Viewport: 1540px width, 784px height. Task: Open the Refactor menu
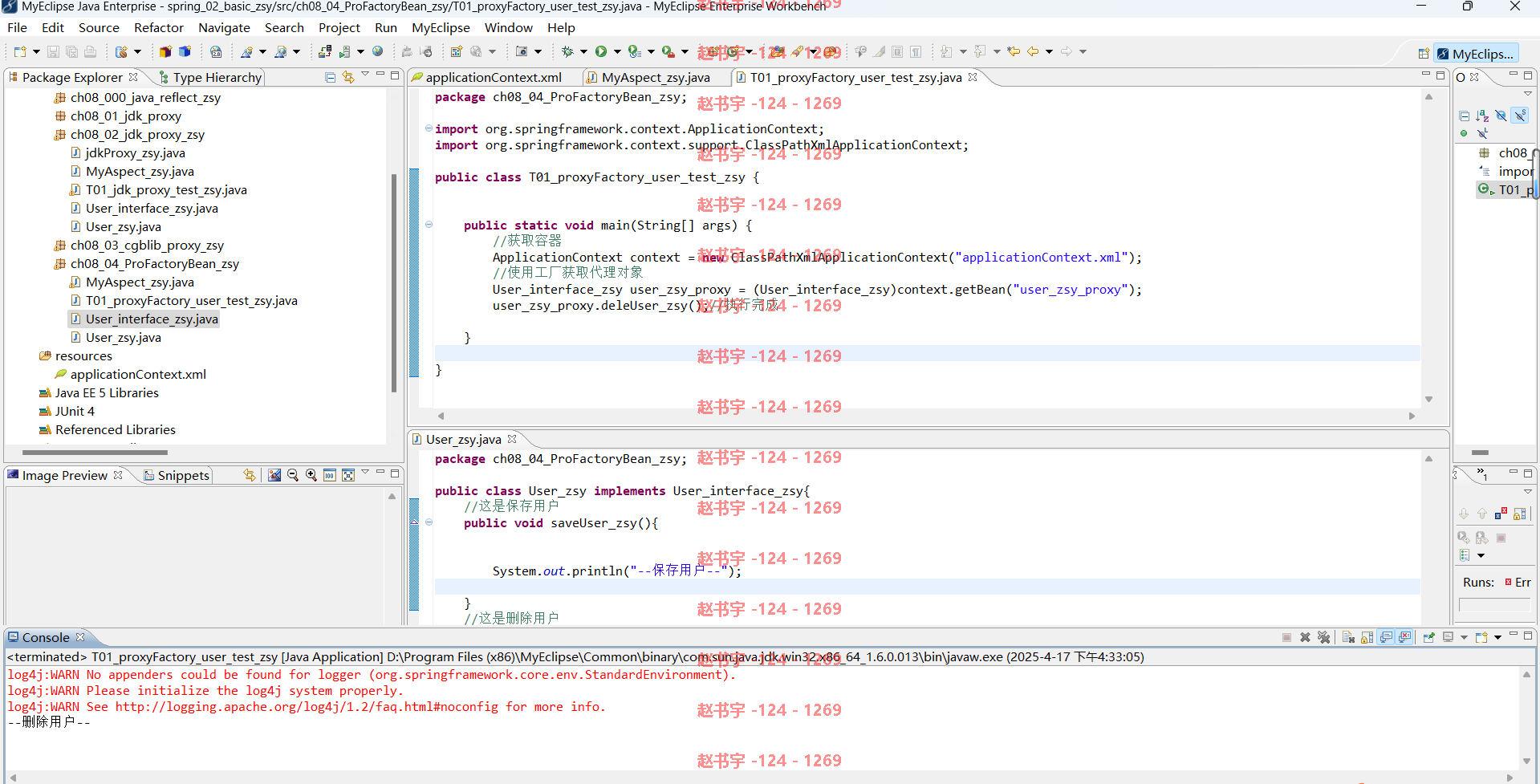(159, 27)
